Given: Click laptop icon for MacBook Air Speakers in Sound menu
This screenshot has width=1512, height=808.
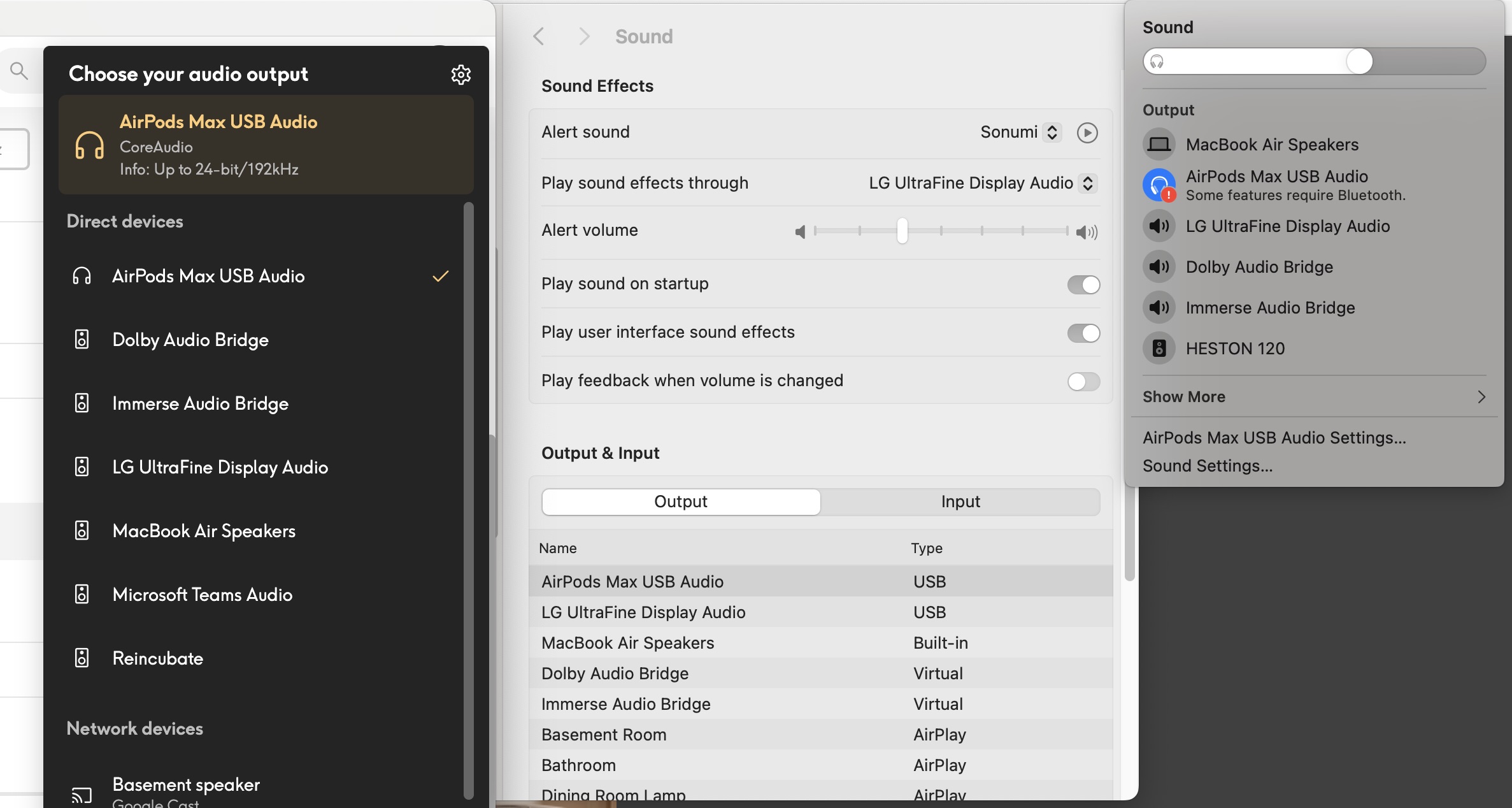Looking at the screenshot, I should 1159,145.
